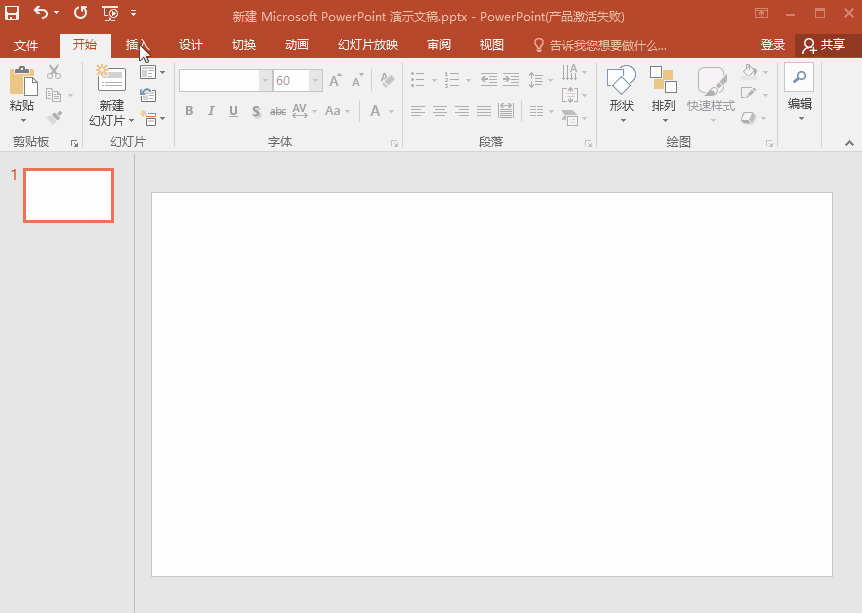862x613 pixels.
Task: Click the Paste clipboard icon
Action: click(21, 83)
